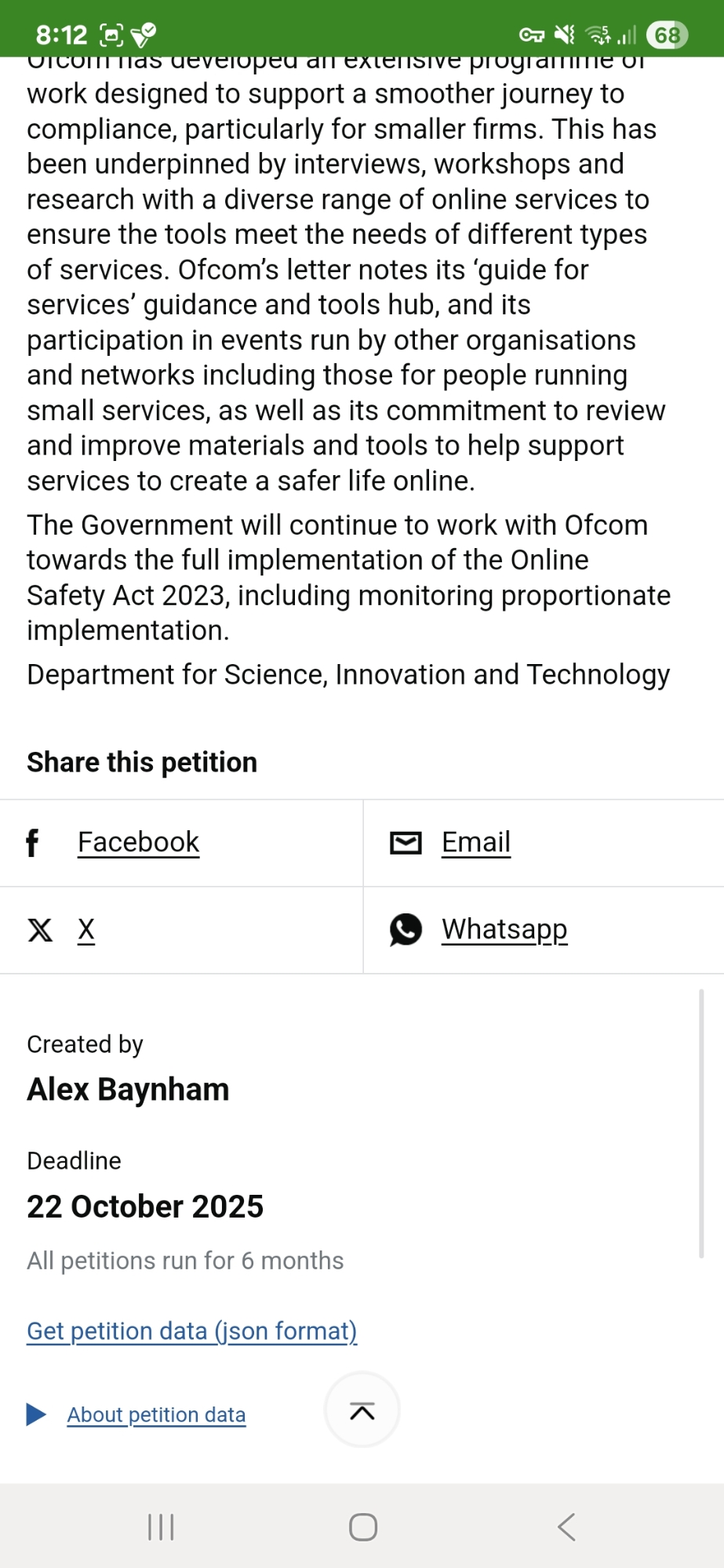Open Get petition data json link
724x1568 pixels.
tap(191, 1330)
